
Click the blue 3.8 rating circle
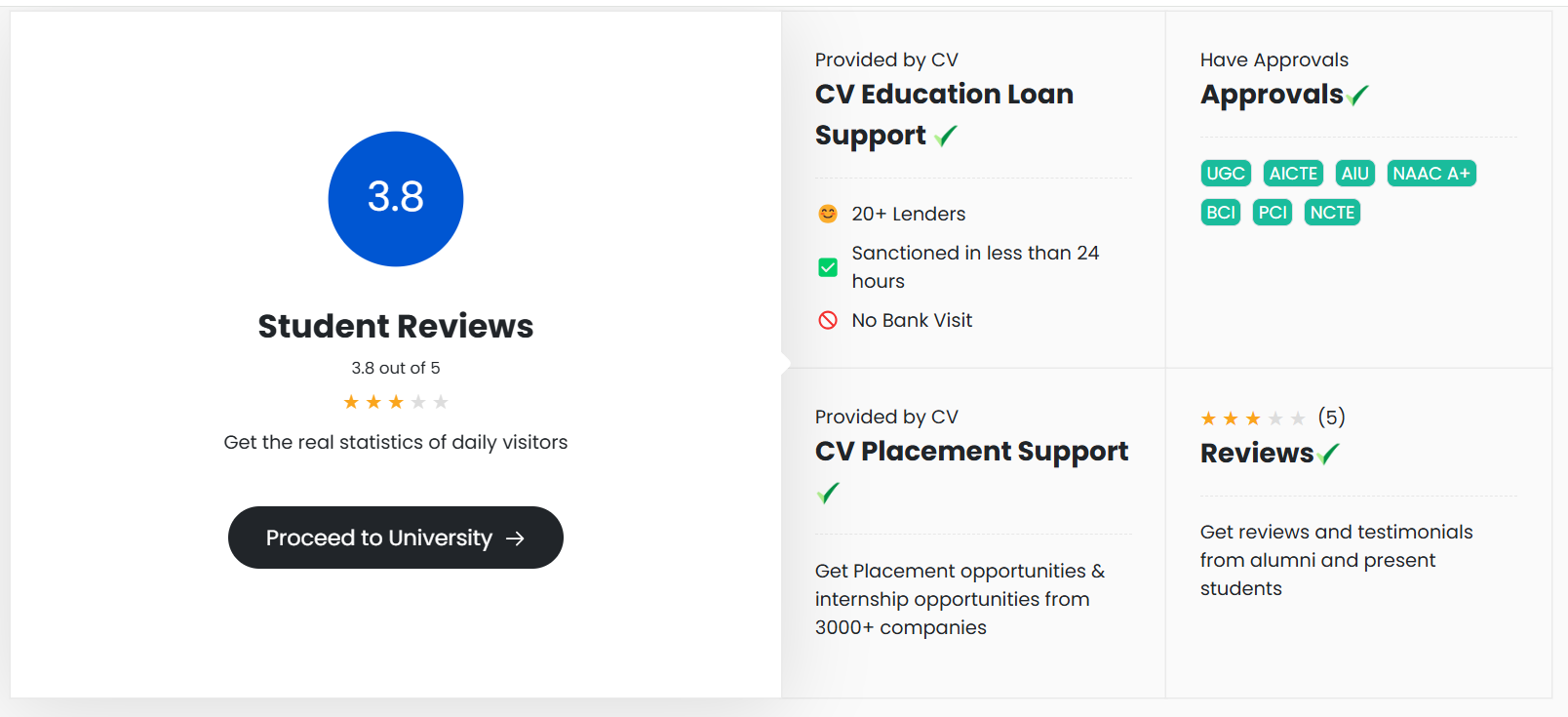(x=396, y=199)
